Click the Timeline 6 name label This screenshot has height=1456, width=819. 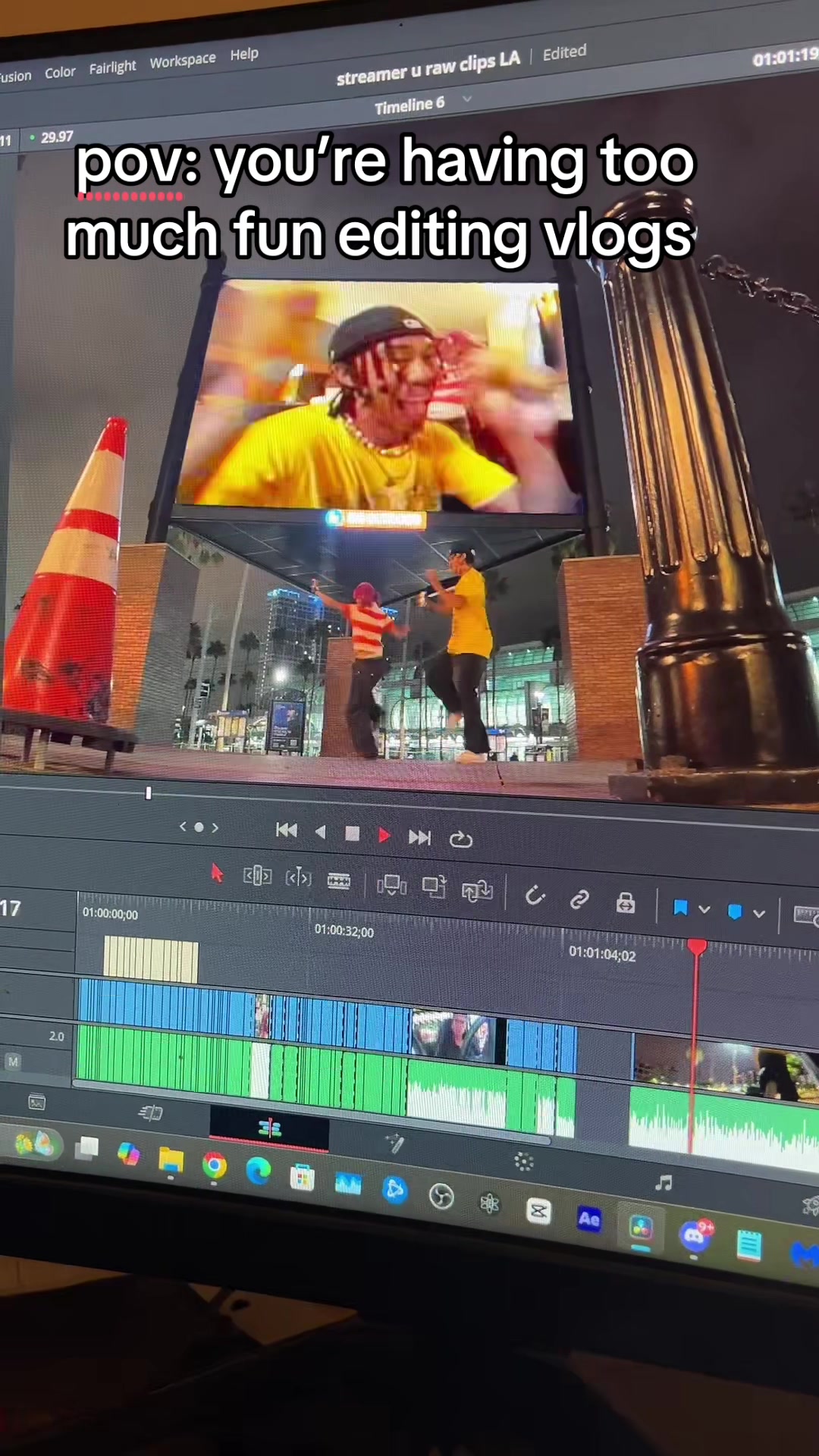409,105
